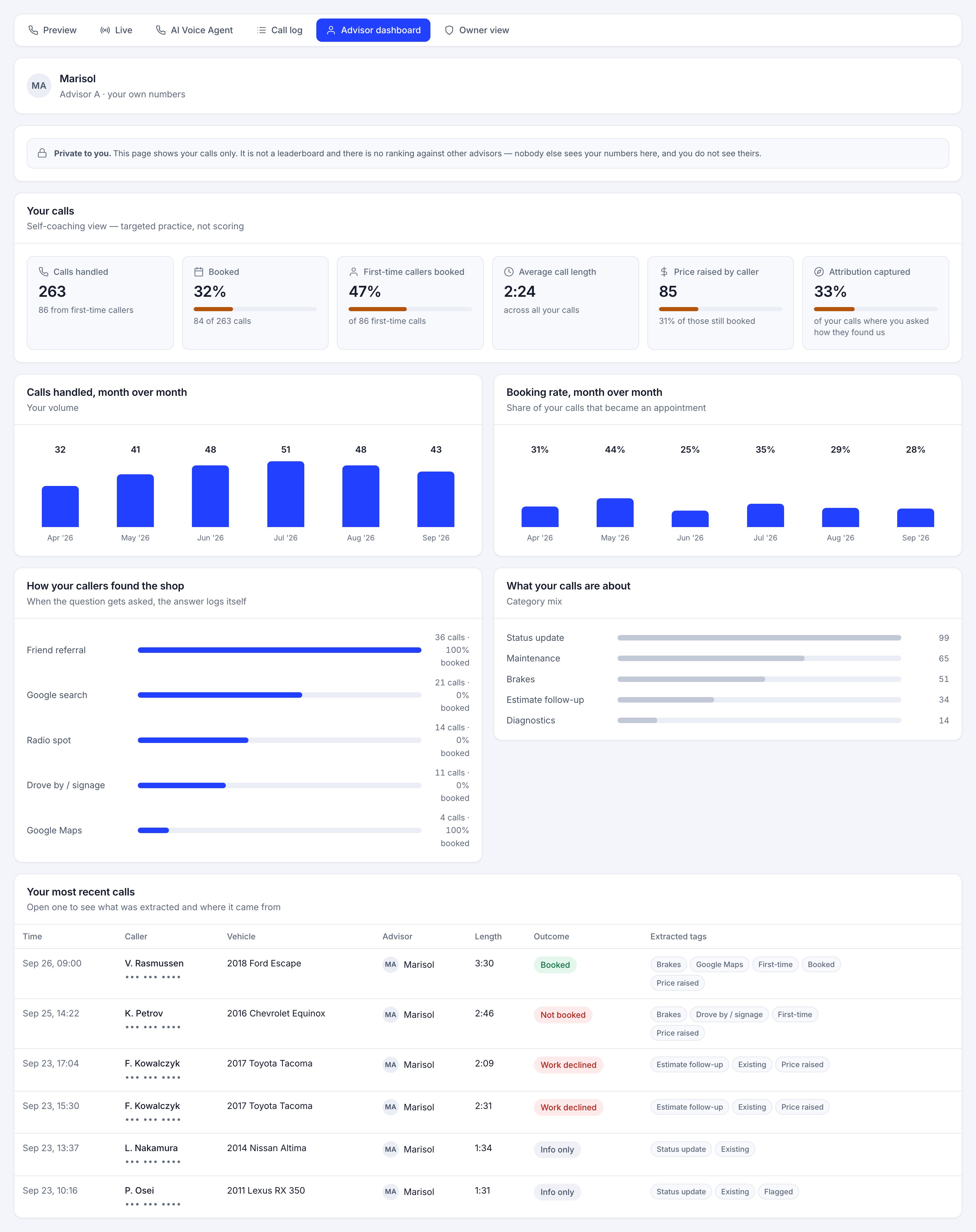The height and width of the screenshot is (1232, 976).
Task: Click Info only badge on the 13:37 call
Action: pos(557,1149)
